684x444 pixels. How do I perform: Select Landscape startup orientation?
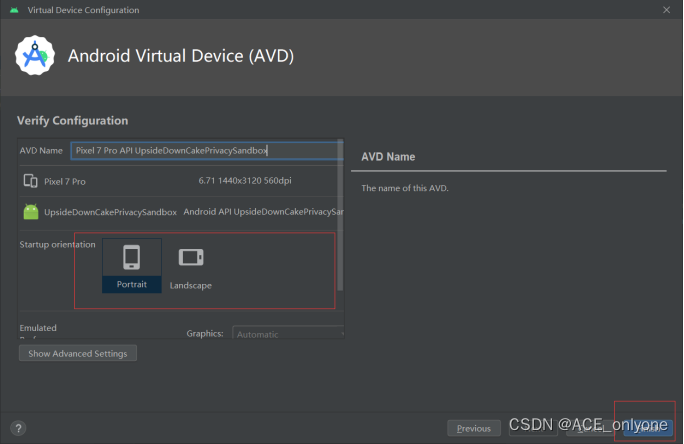tap(191, 267)
